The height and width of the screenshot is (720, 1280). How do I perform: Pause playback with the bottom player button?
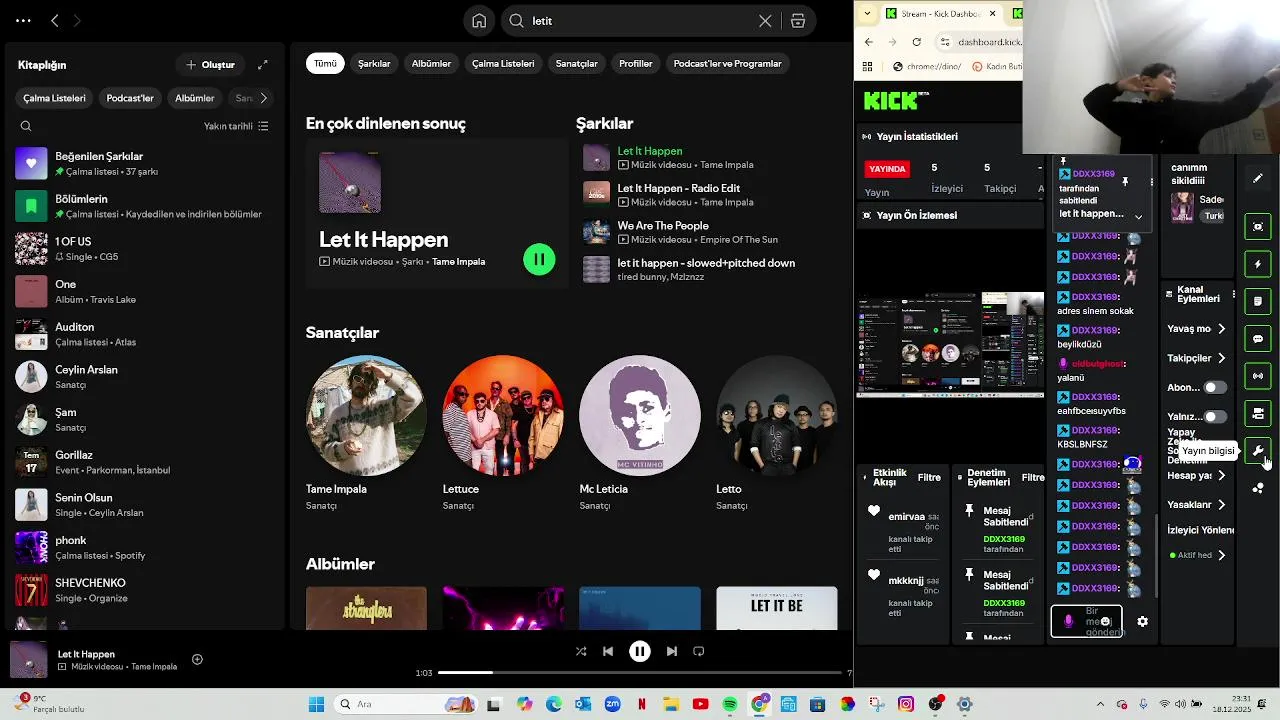[640, 651]
